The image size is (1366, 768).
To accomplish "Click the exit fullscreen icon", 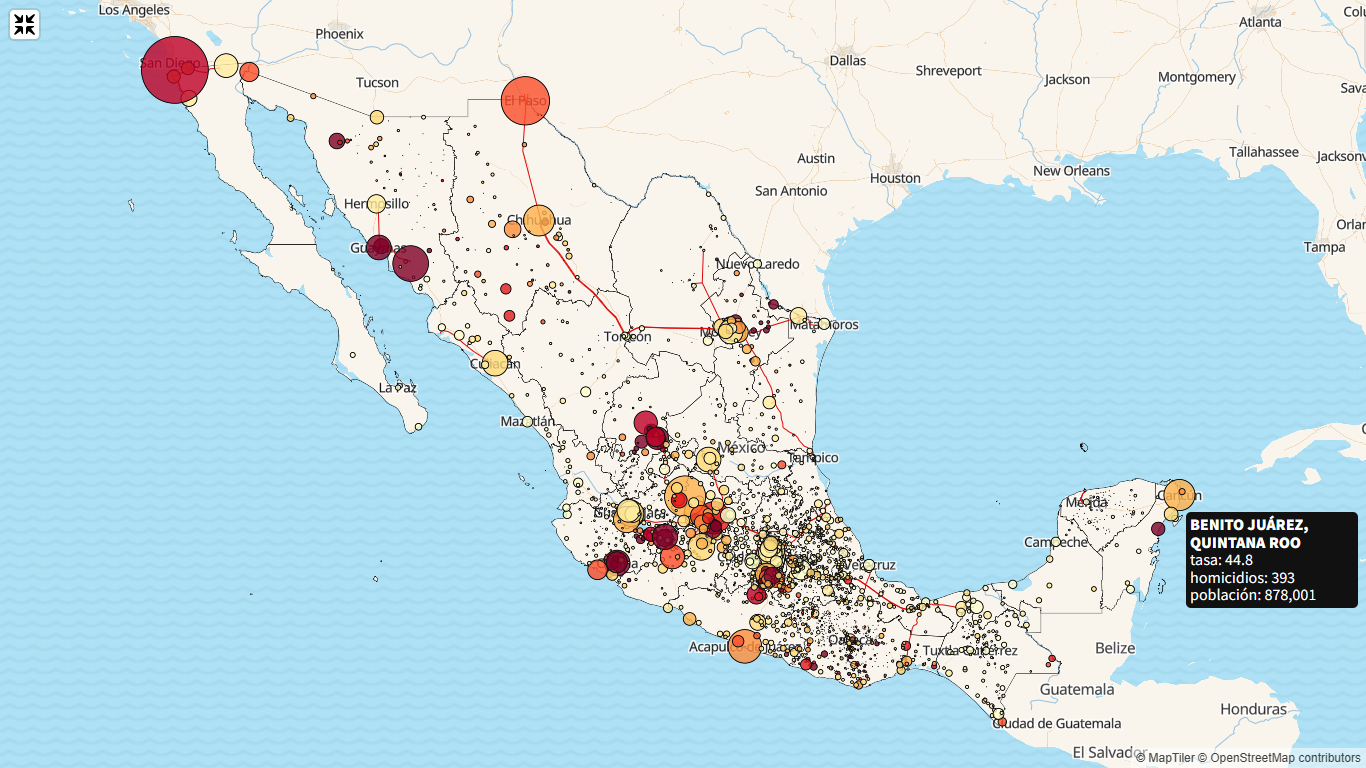I will [25, 25].
